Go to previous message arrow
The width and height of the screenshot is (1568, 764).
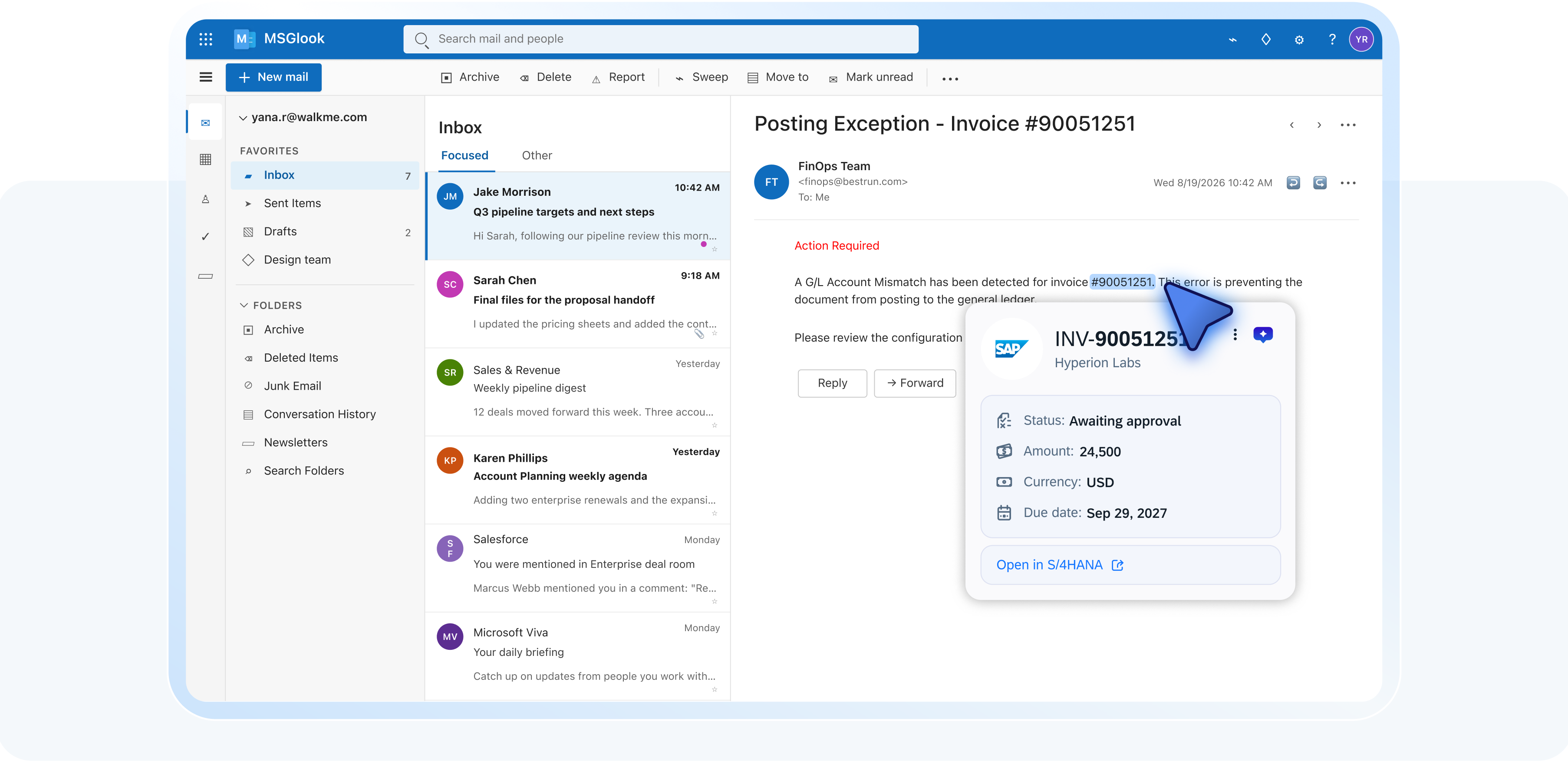1291,125
